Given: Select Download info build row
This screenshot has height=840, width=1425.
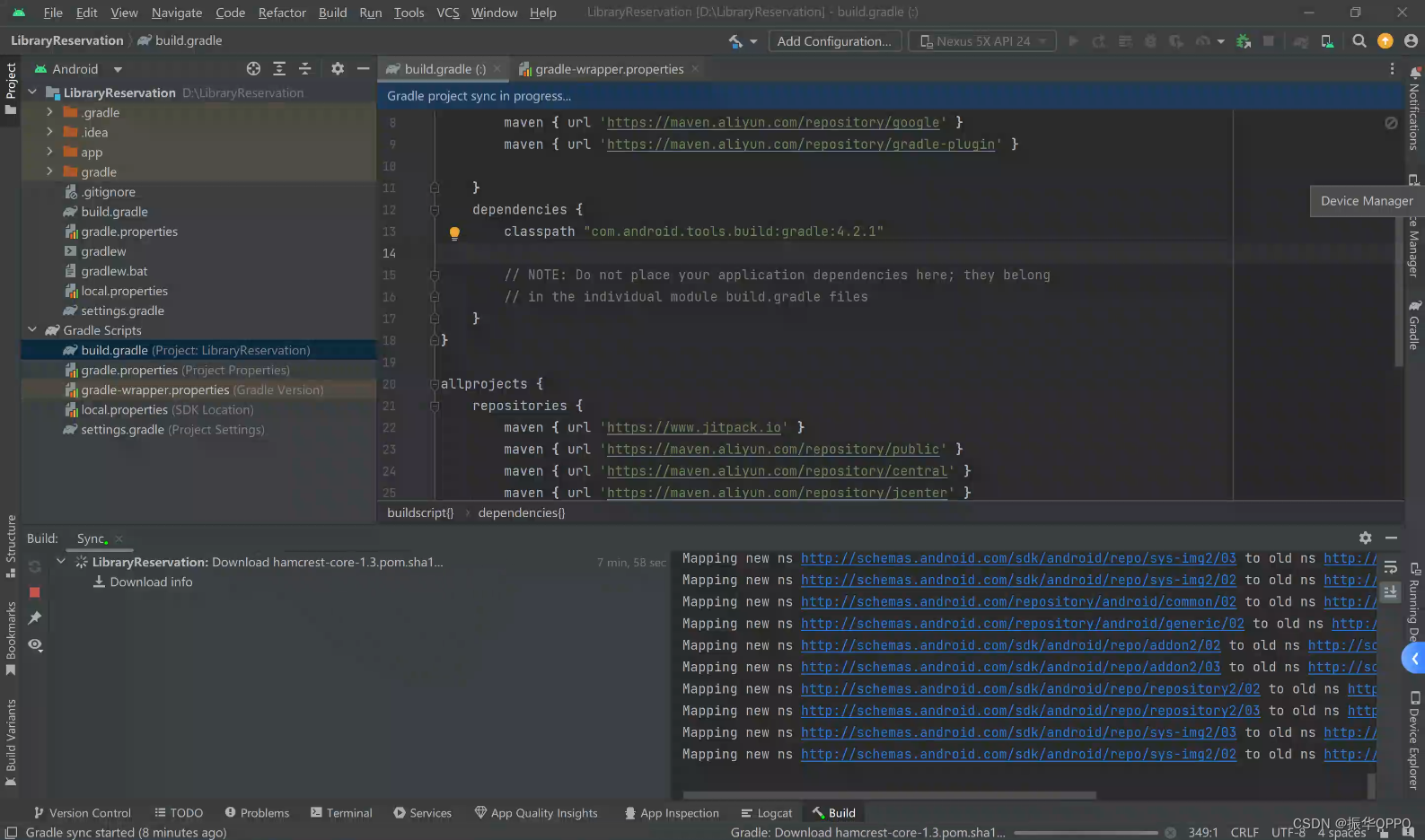Looking at the screenshot, I should 151,582.
